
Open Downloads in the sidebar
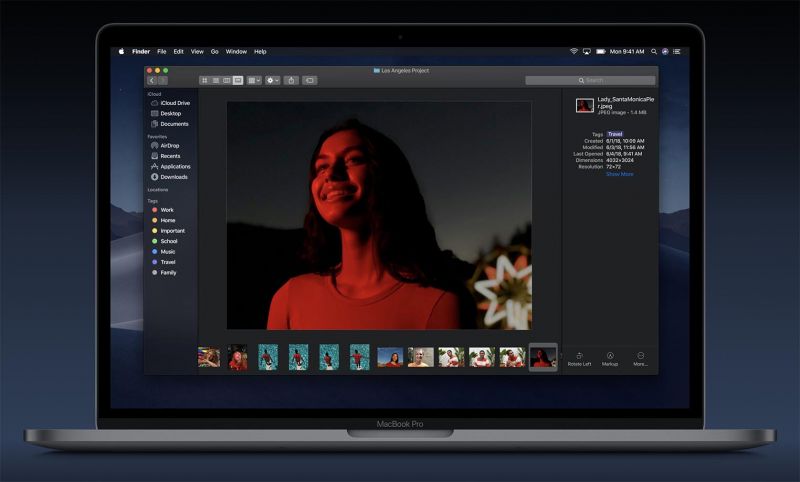tap(169, 177)
